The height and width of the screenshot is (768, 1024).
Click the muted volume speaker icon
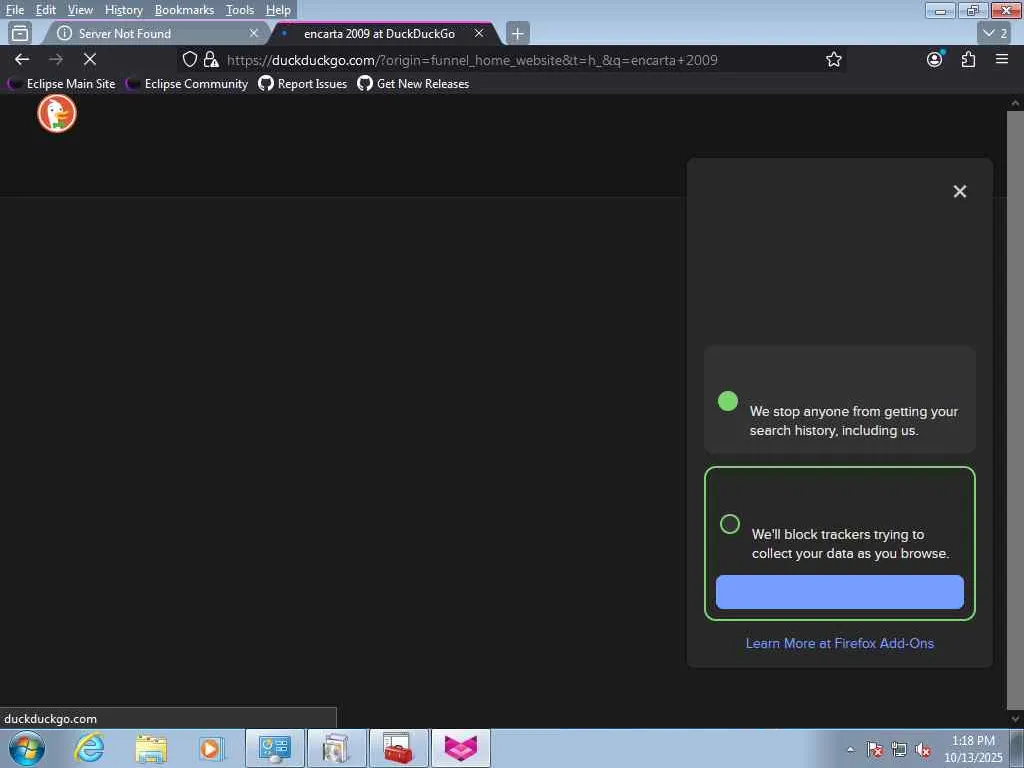[x=923, y=750]
